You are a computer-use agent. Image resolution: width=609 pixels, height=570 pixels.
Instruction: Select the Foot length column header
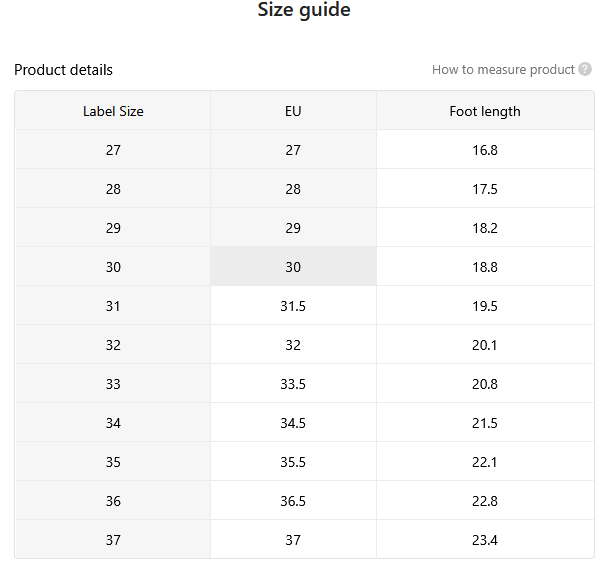click(485, 111)
